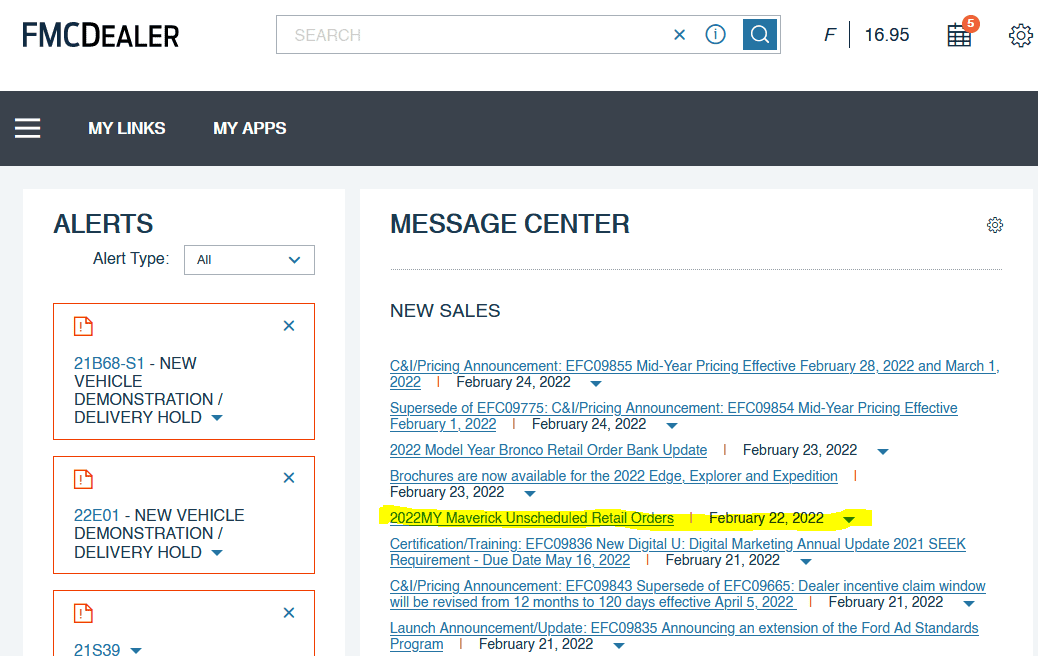The image size is (1038, 656).
Task: Open EFC09843 dealer incentive claim link
Action: click(x=687, y=594)
